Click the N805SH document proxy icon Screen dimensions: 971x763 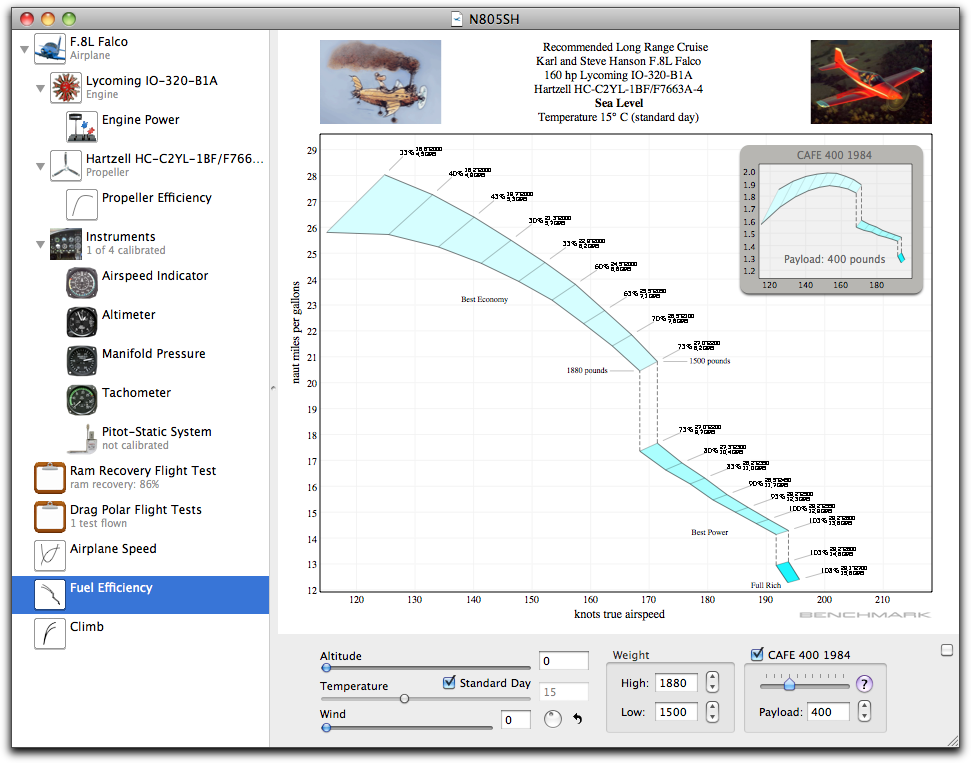coord(457,19)
